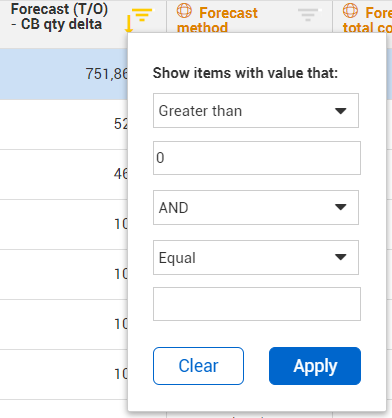This screenshot has width=392, height=418.
Task: Apply the column filter
Action: (315, 366)
